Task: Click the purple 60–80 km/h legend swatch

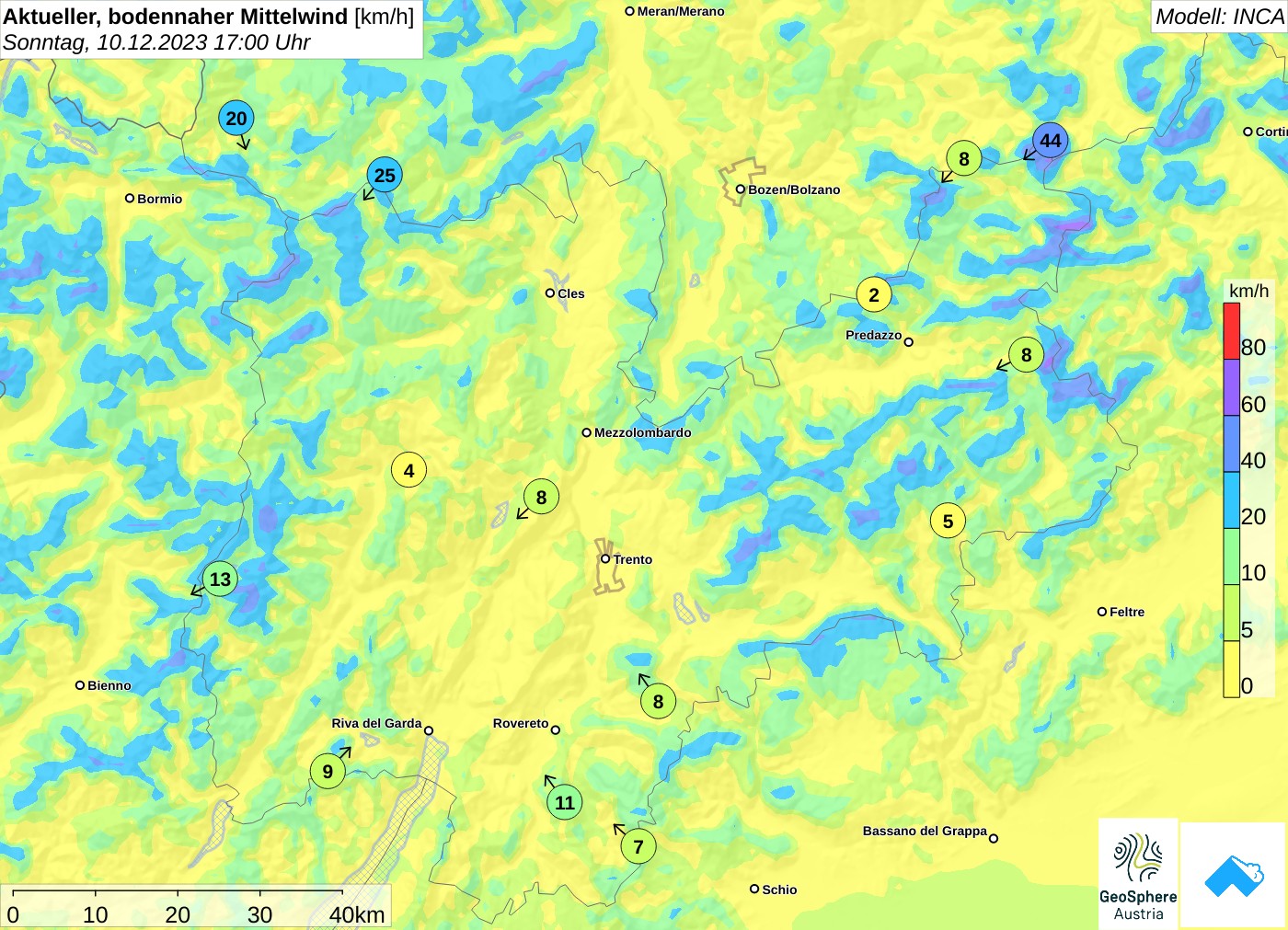Action: [x=1232, y=387]
